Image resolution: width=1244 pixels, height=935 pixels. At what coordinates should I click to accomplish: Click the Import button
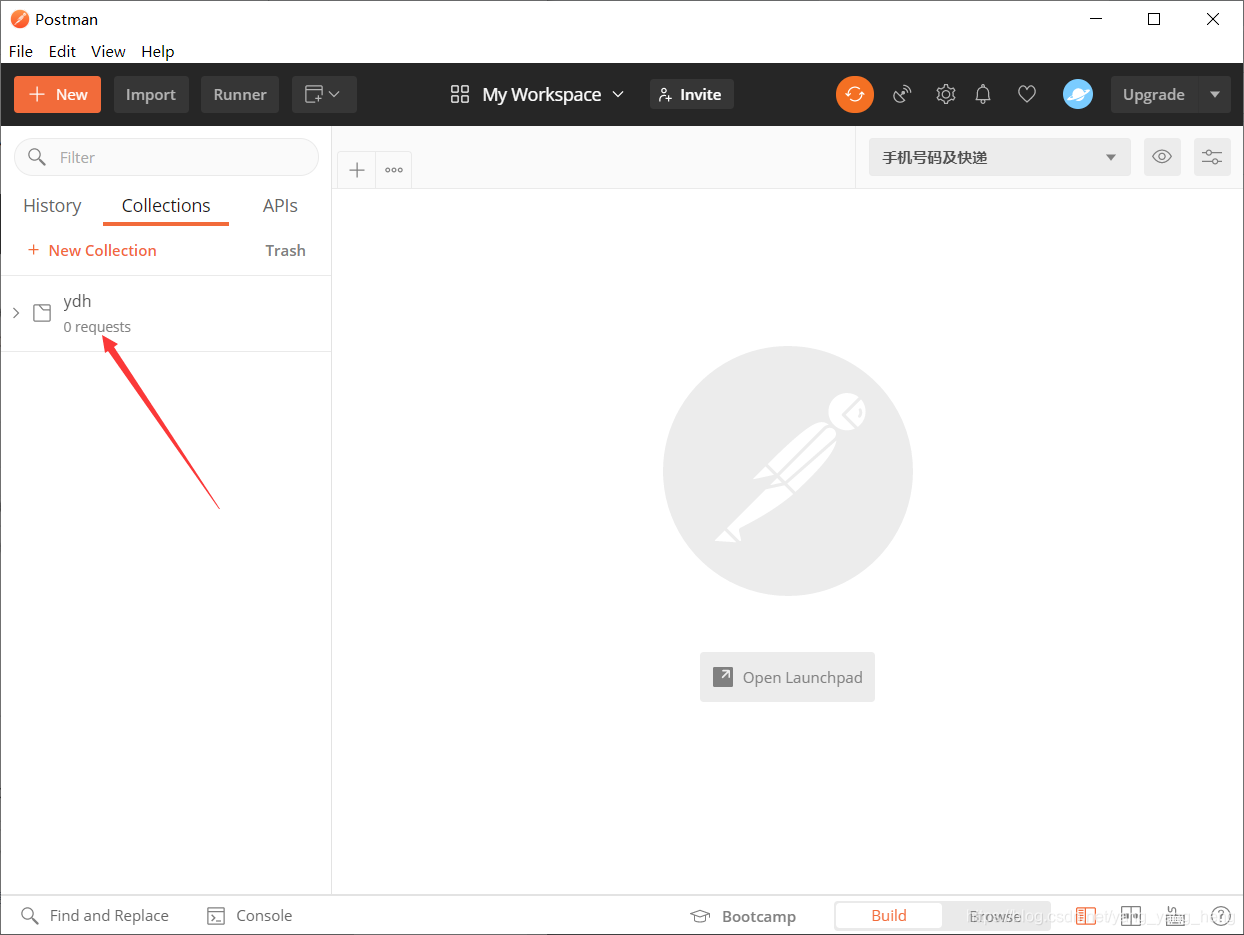151,94
